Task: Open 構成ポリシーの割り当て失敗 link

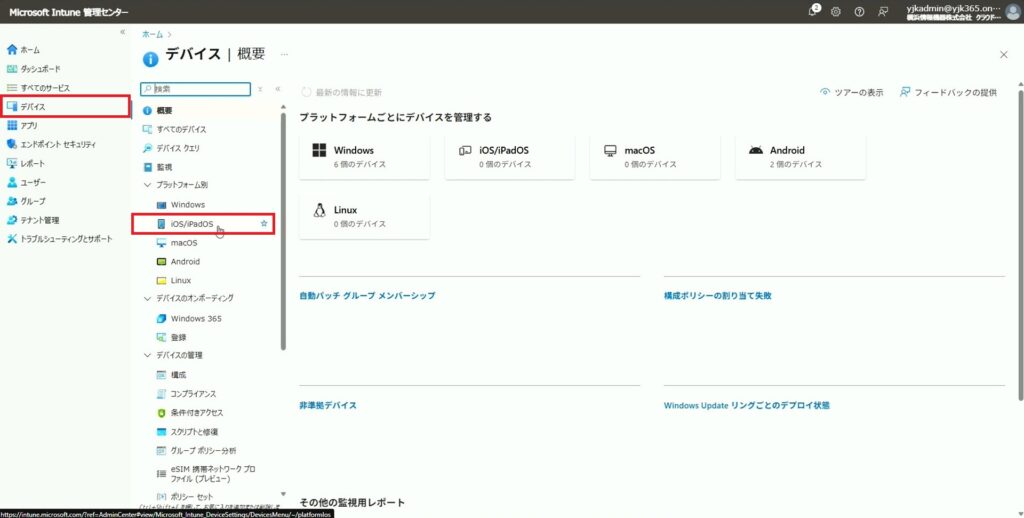Action: [718, 295]
